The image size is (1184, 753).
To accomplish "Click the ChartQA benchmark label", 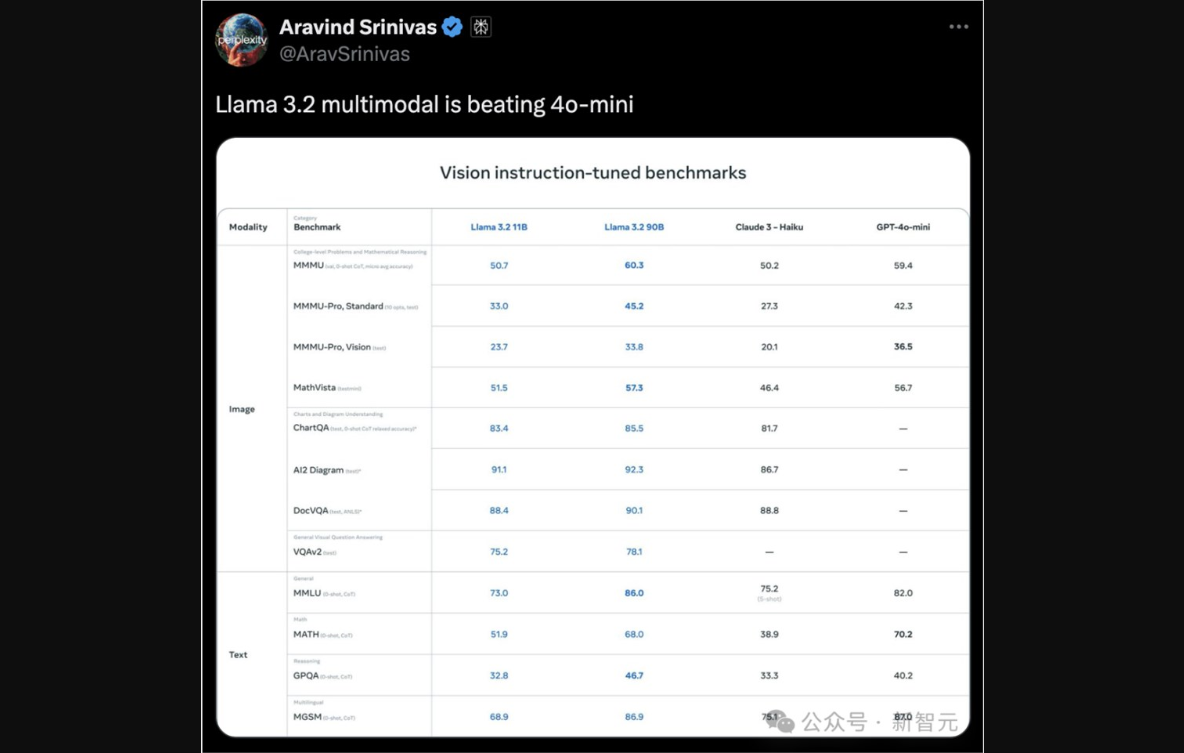I will 311,427.
